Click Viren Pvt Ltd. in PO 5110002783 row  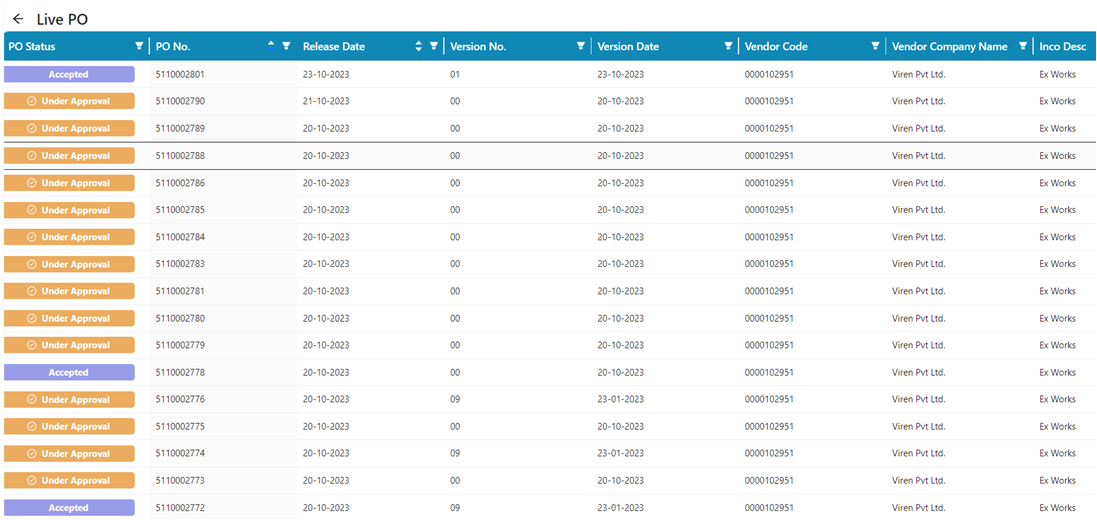pos(919,265)
